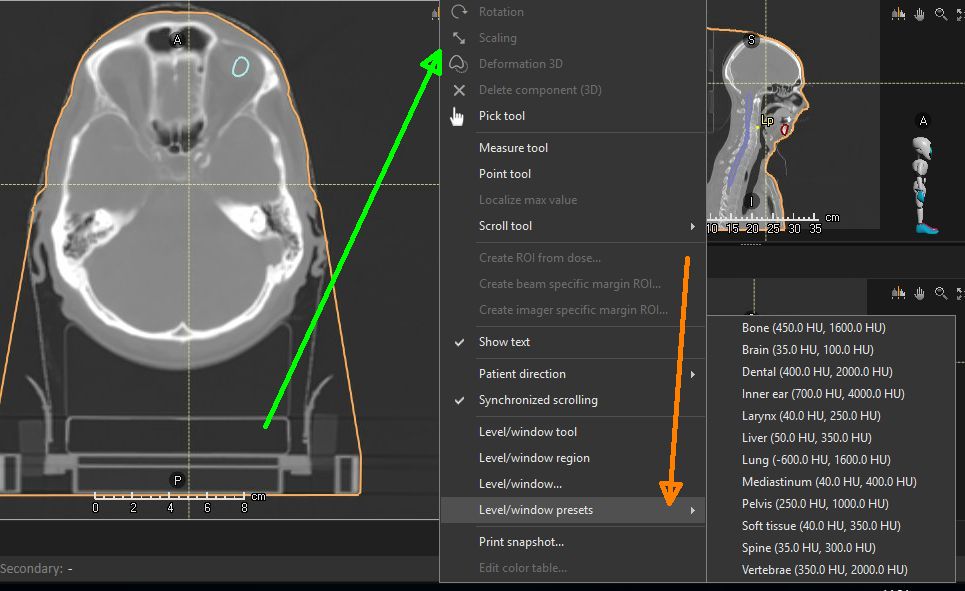The image size is (965, 591).
Task: Choose the Measure tool menu item
Action: 513,148
